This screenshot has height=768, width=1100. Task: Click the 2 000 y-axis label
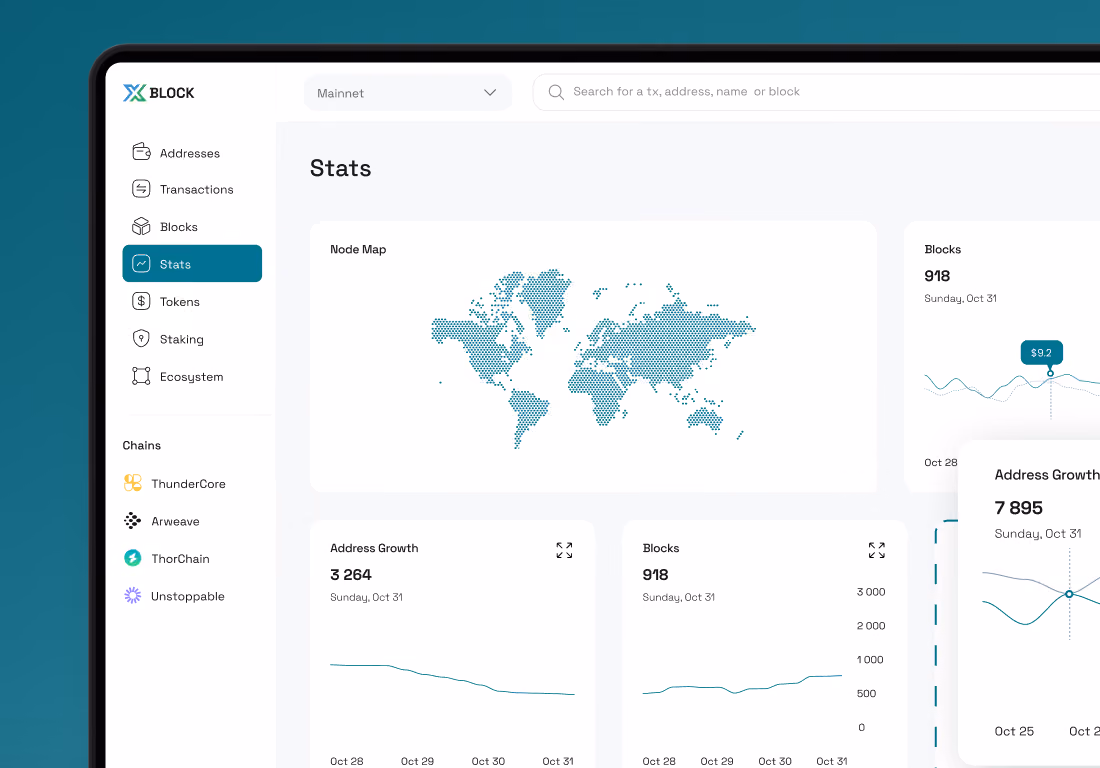point(871,626)
